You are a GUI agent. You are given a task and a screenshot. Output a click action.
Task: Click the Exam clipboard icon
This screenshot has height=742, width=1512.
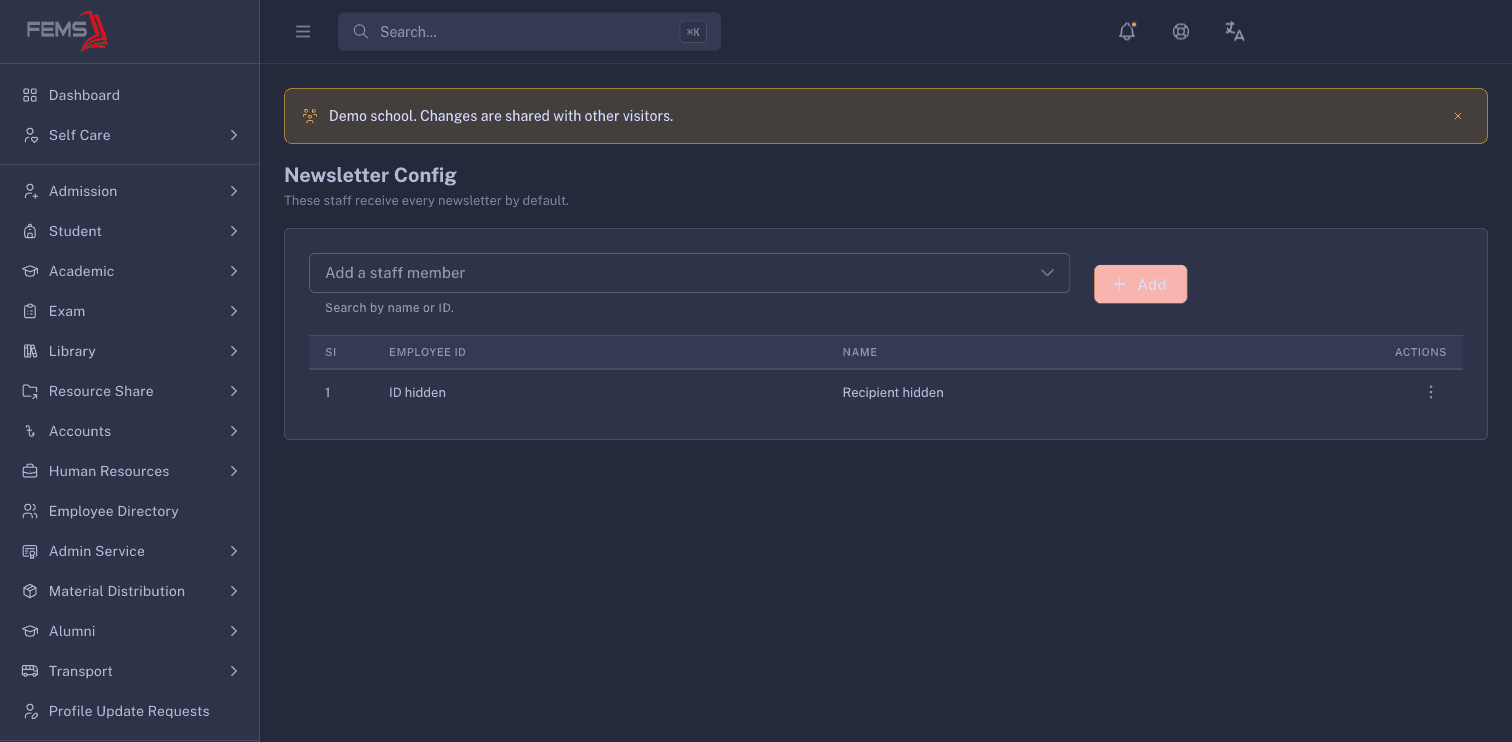(x=30, y=311)
